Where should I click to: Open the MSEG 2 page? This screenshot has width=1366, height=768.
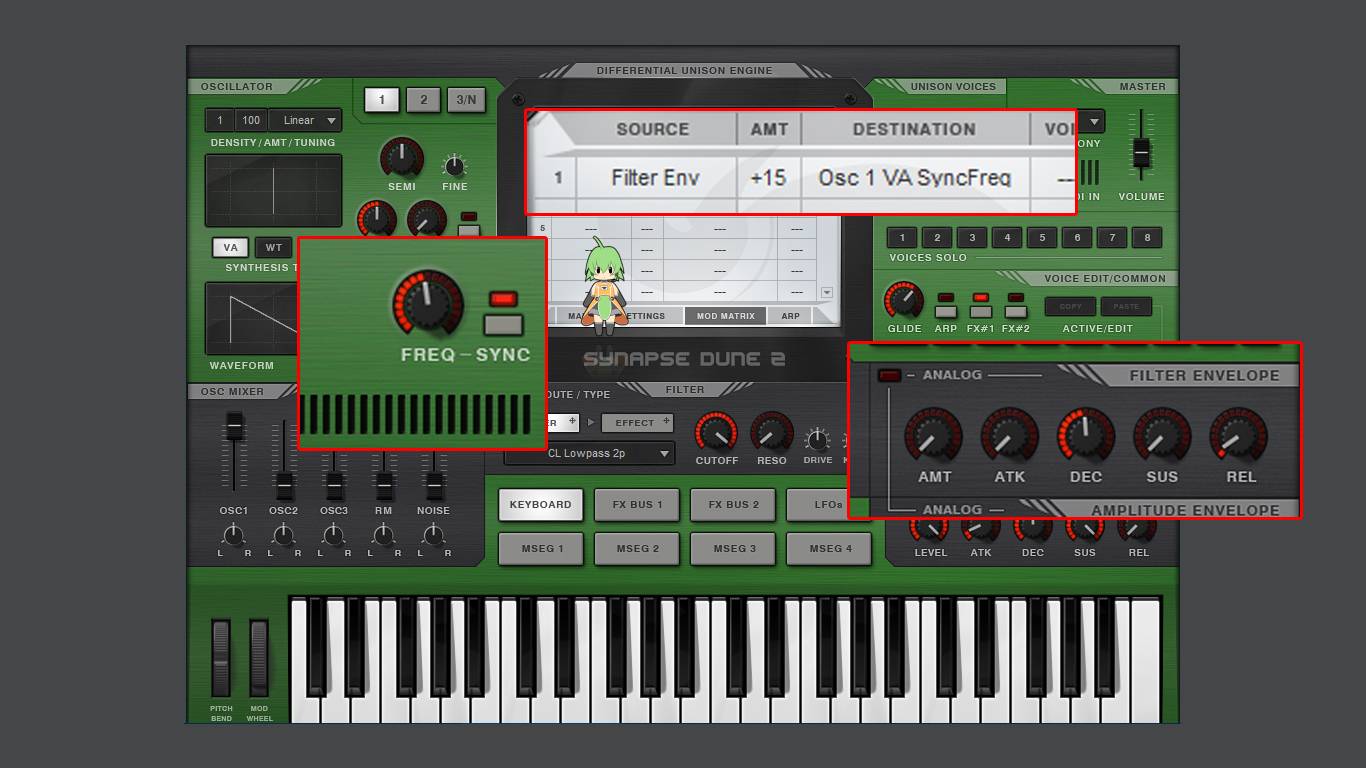coord(637,548)
